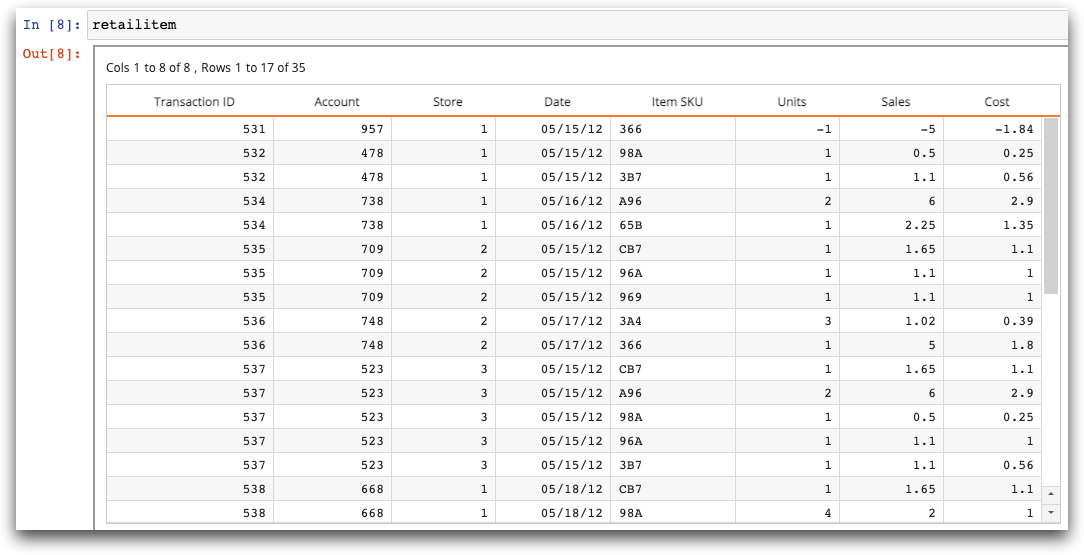1084x555 pixels.
Task: Click the In [8] prompt label
Action: pyautogui.click(x=52, y=26)
